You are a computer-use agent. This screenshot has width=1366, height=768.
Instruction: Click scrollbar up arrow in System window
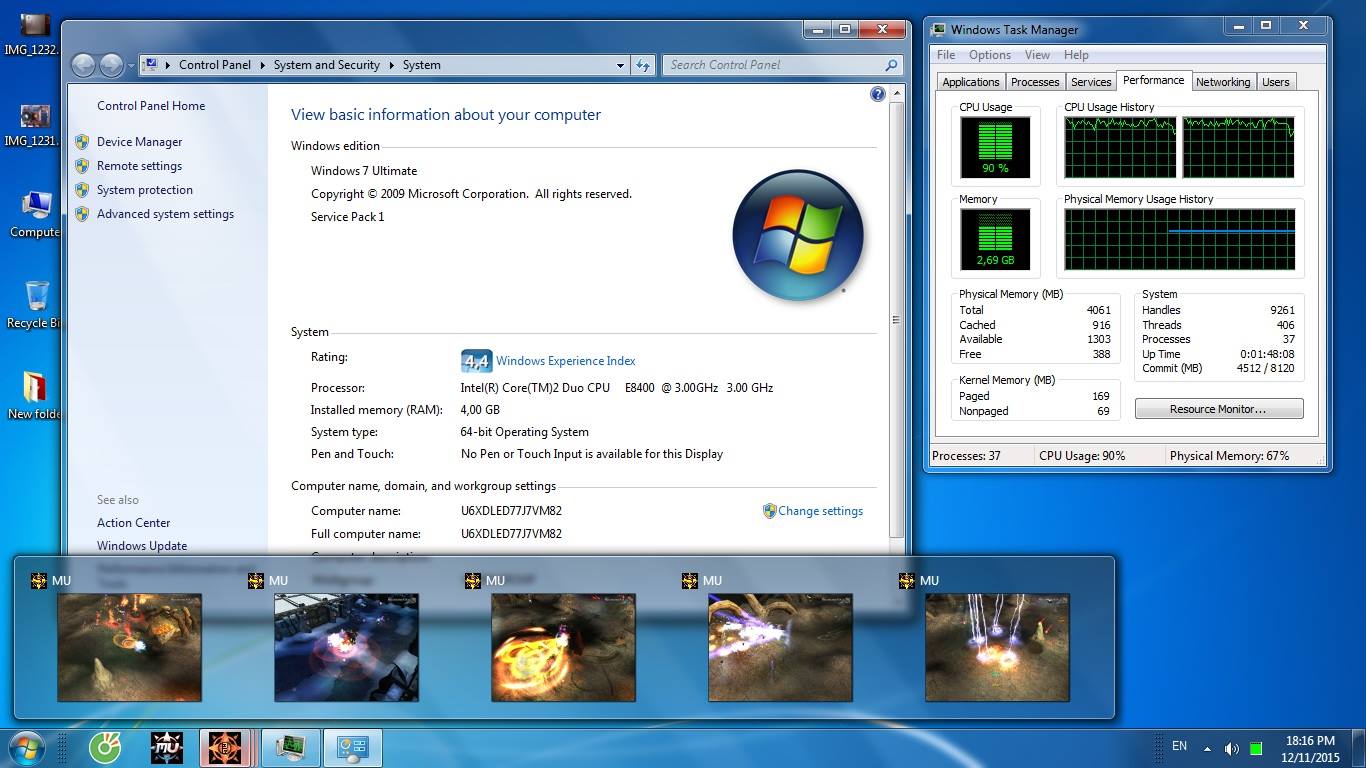(x=896, y=94)
